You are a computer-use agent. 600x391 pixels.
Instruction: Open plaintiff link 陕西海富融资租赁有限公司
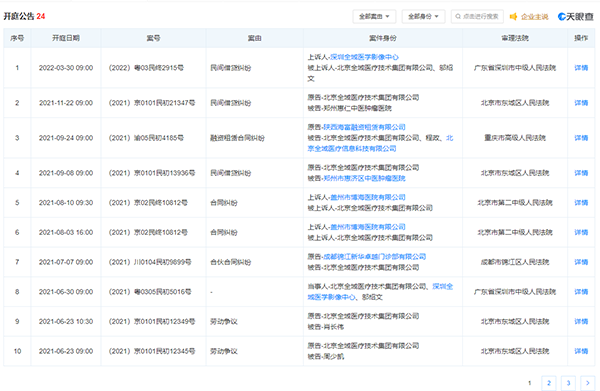[x=364, y=127]
